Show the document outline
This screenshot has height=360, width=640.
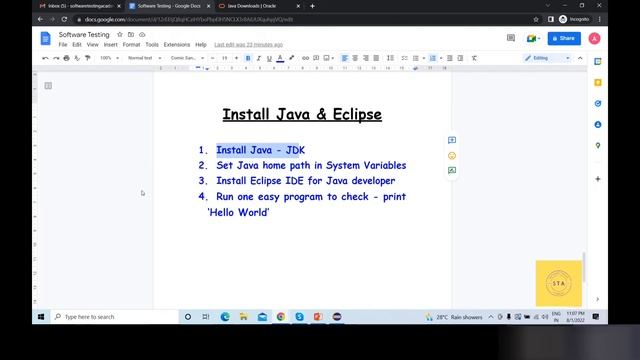[x=48, y=86]
